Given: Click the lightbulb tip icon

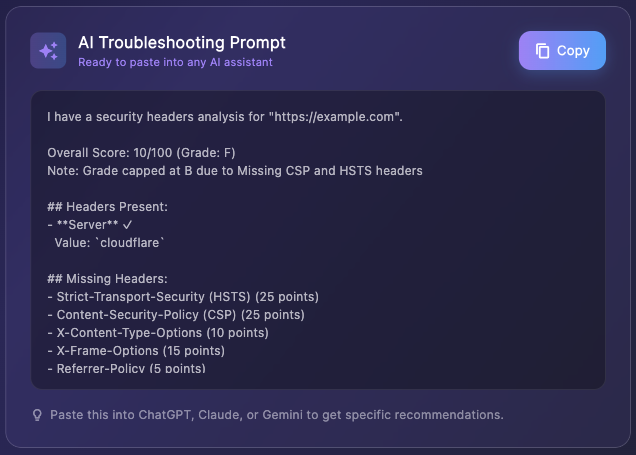Looking at the screenshot, I should 38,414.
